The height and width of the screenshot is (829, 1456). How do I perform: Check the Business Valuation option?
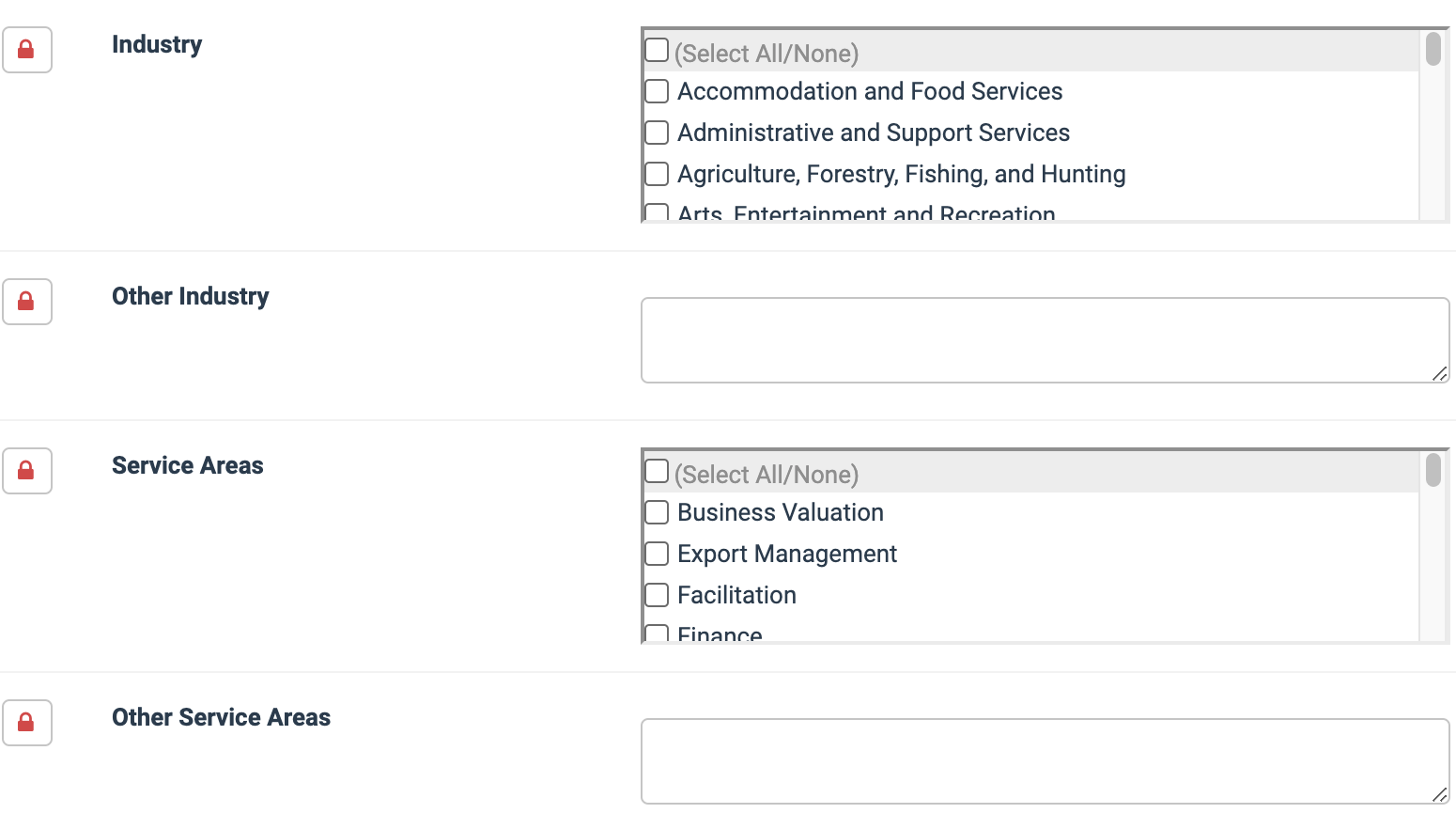point(657,512)
